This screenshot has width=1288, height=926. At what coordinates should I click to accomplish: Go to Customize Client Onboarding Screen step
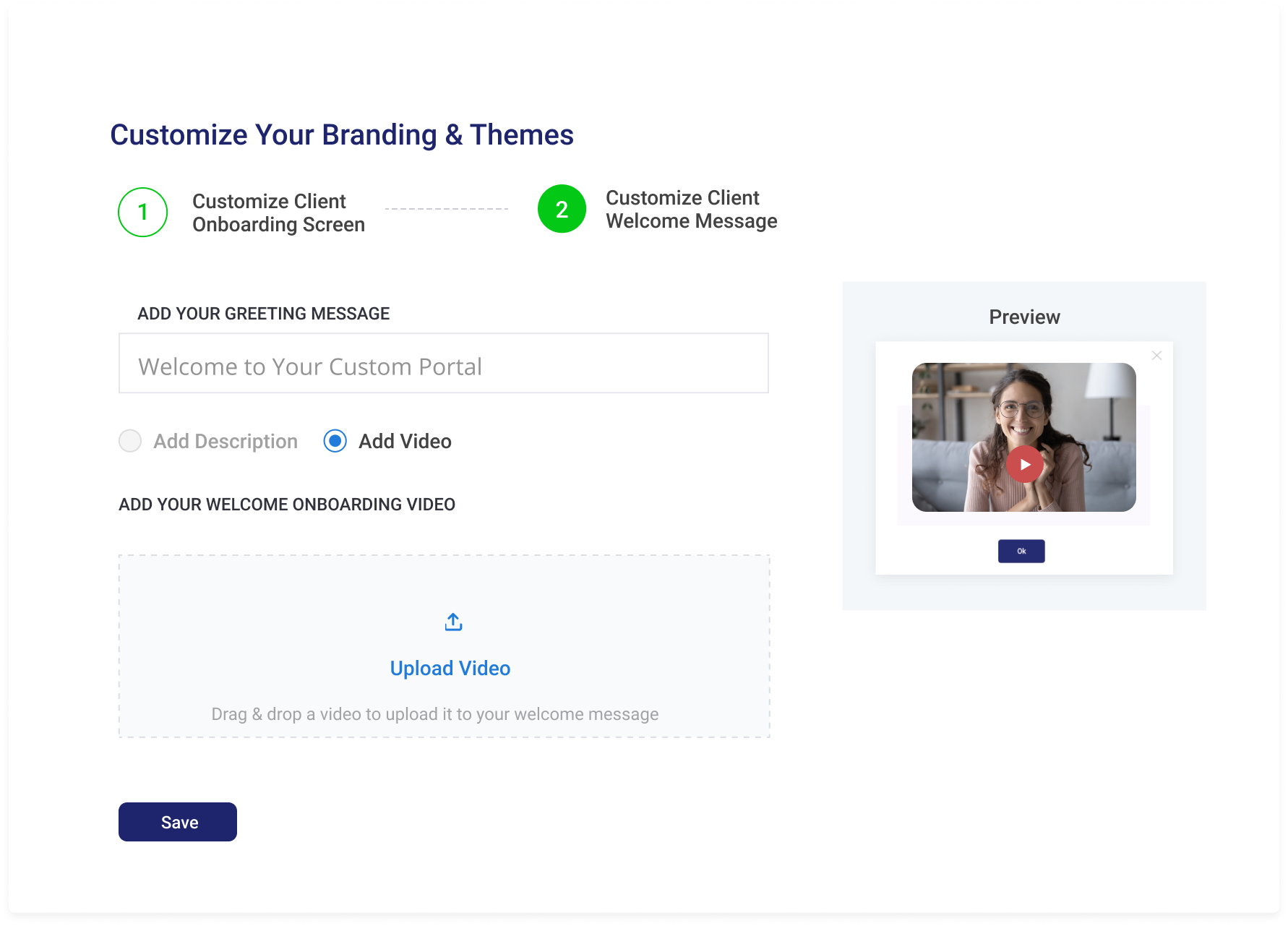(278, 213)
